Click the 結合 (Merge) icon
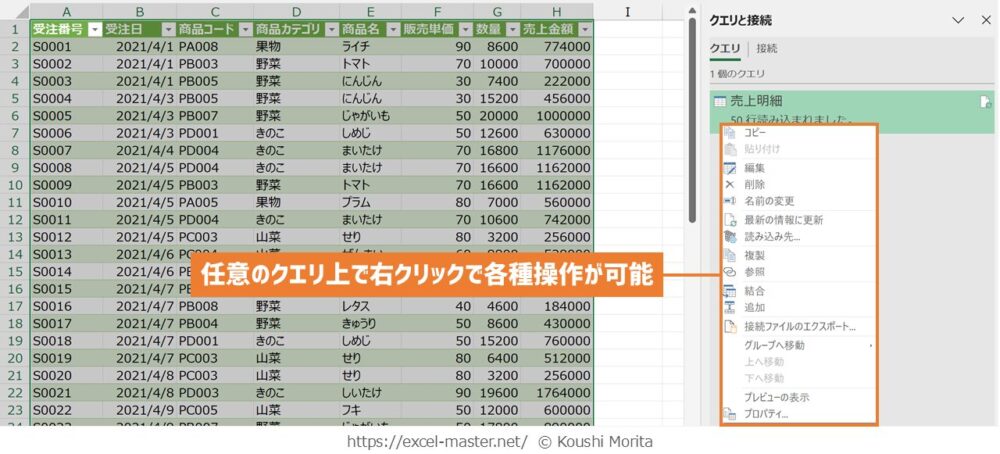Image resolution: width=1000 pixels, height=454 pixels. tap(730, 291)
